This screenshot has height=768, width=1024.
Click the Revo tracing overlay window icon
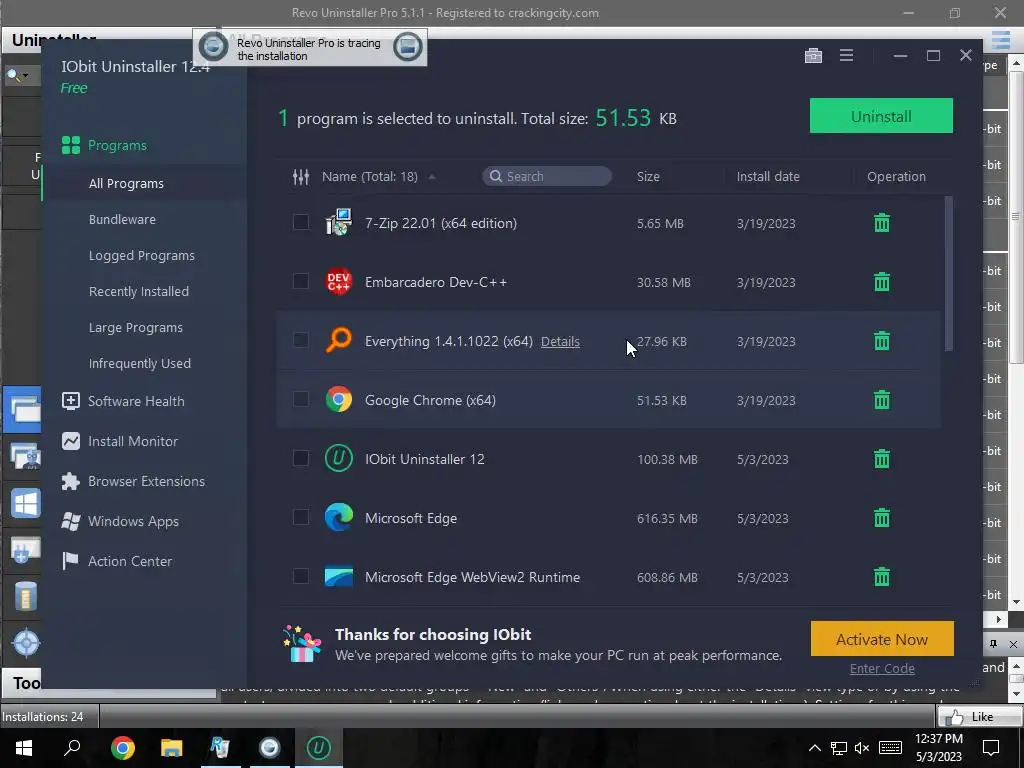tap(408, 46)
